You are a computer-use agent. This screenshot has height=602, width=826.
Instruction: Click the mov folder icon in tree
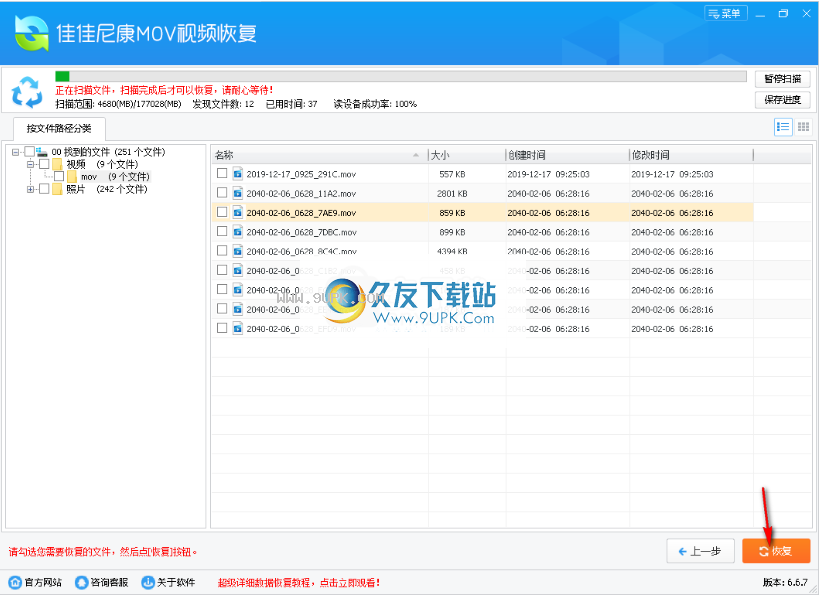(72, 176)
